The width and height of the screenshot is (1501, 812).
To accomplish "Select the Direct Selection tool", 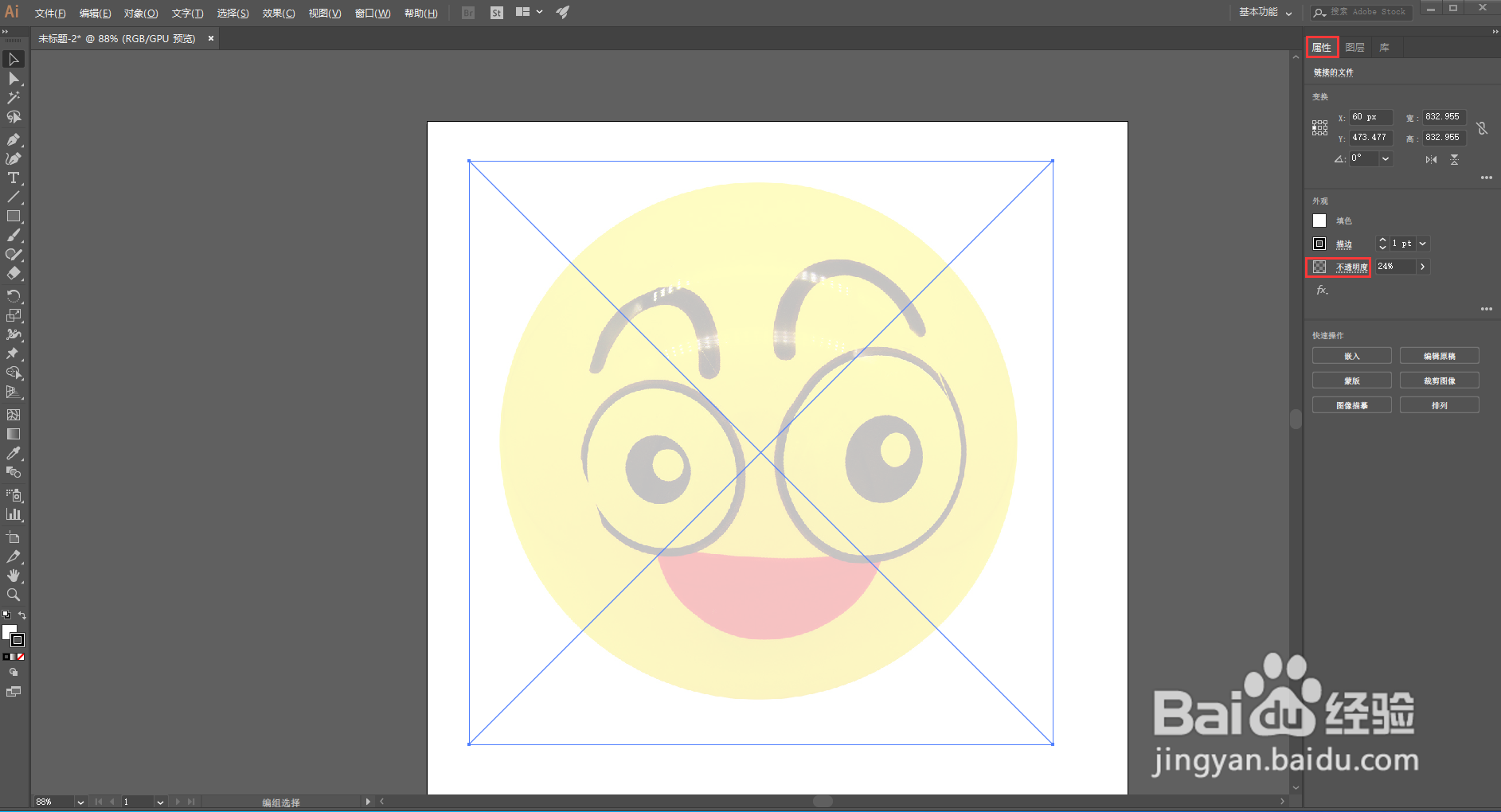I will point(14,79).
